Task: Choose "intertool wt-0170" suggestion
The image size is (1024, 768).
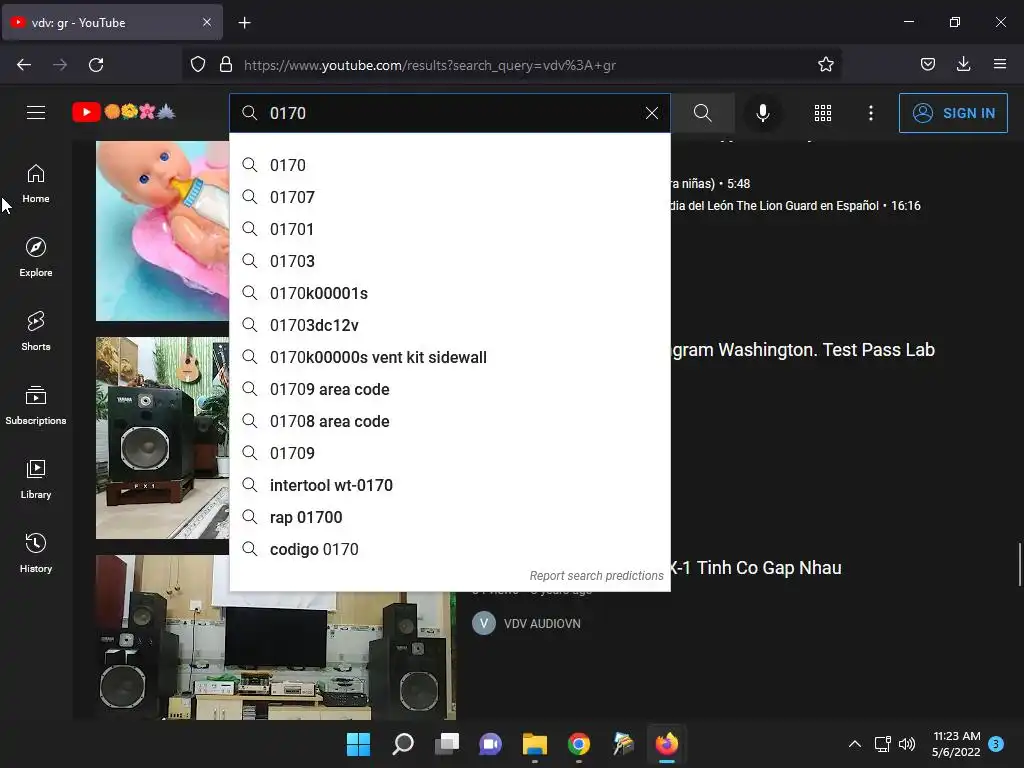Action: point(450,485)
